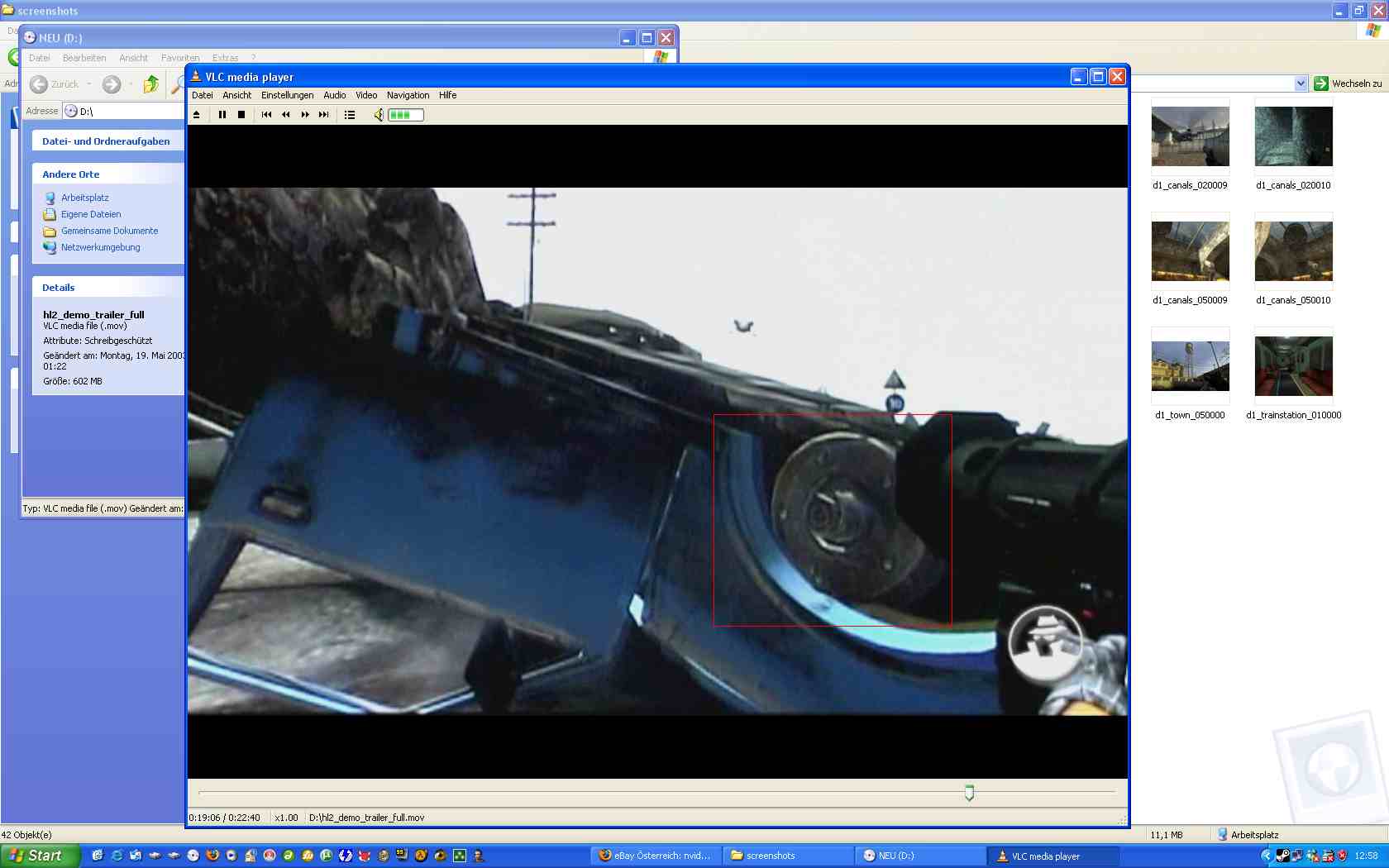Open the VLC Video menu
Viewport: 1389px width, 868px height.
pos(366,95)
